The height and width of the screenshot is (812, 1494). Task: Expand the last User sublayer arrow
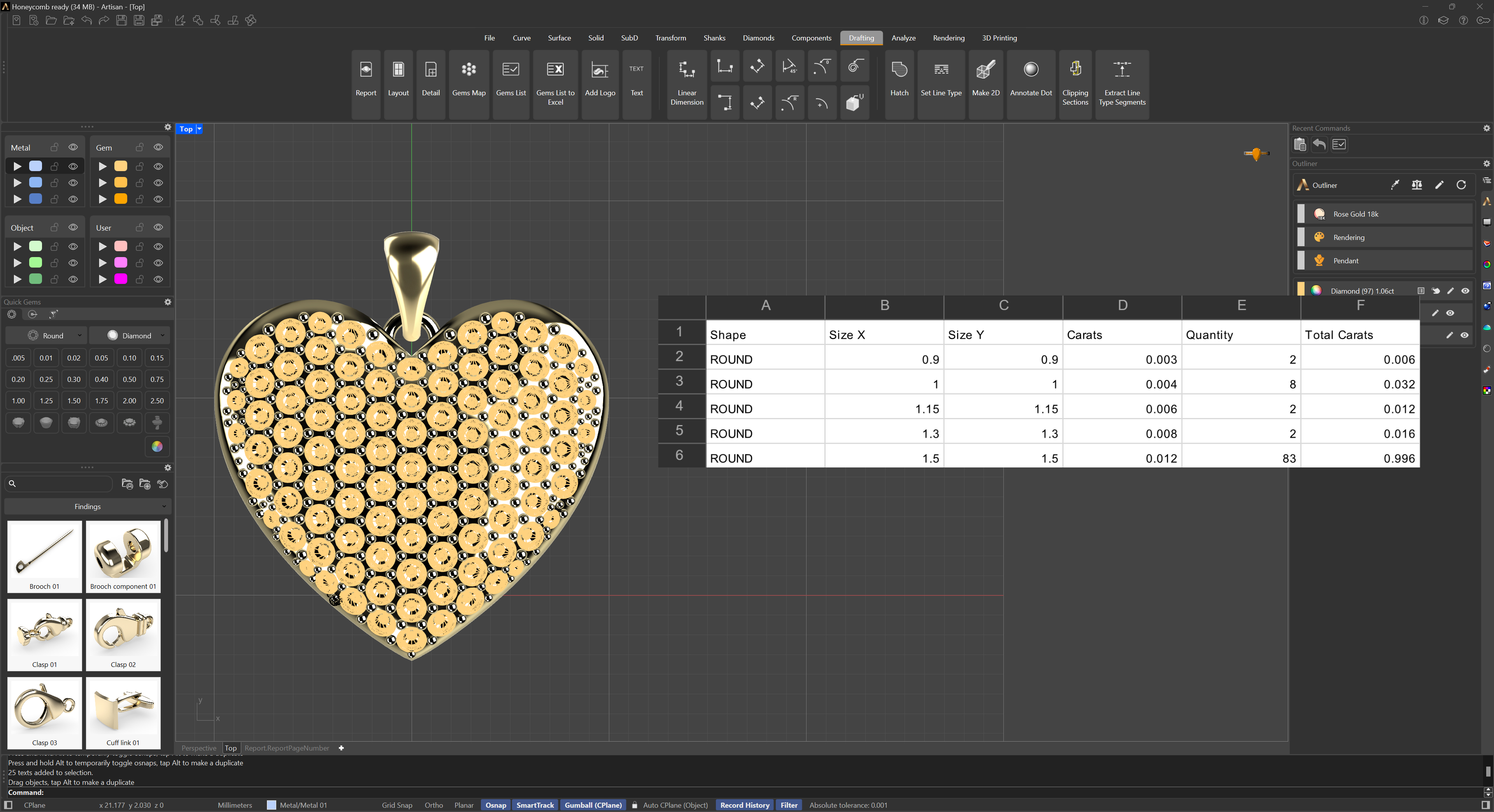pos(103,279)
